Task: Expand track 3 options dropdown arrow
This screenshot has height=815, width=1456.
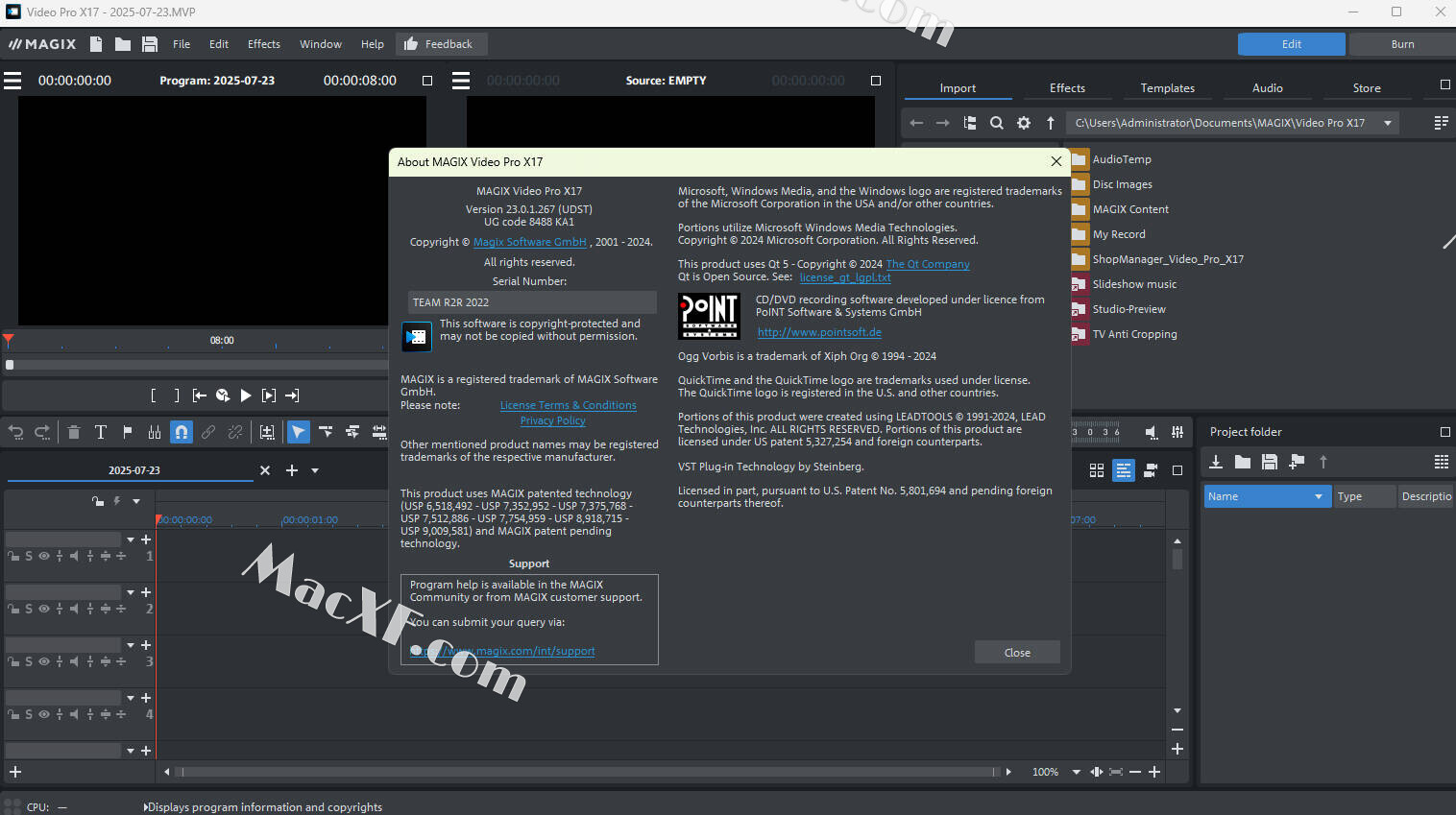Action: [x=131, y=645]
